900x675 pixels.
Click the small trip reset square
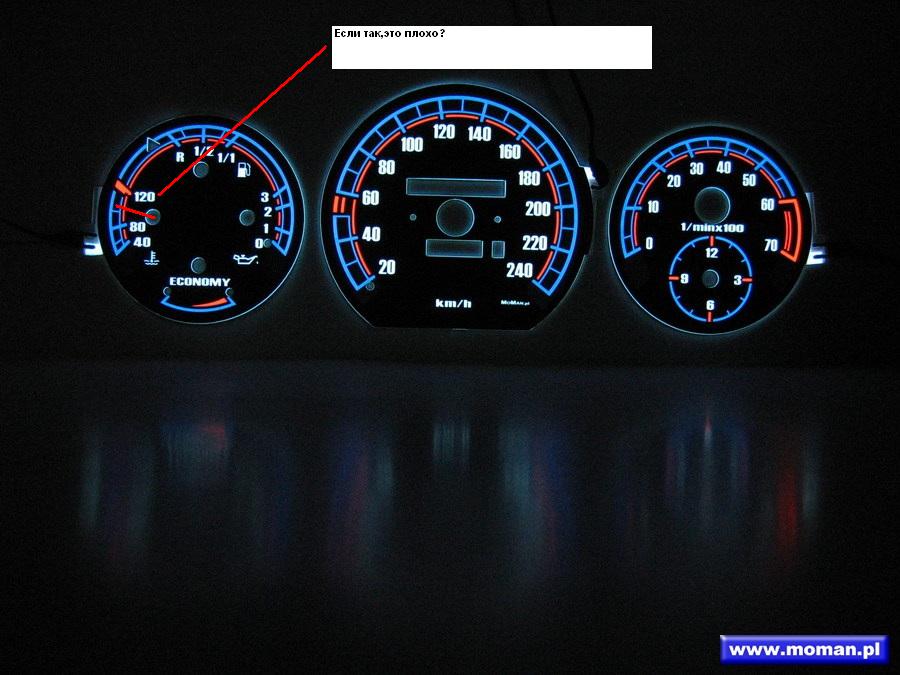tap(498, 249)
